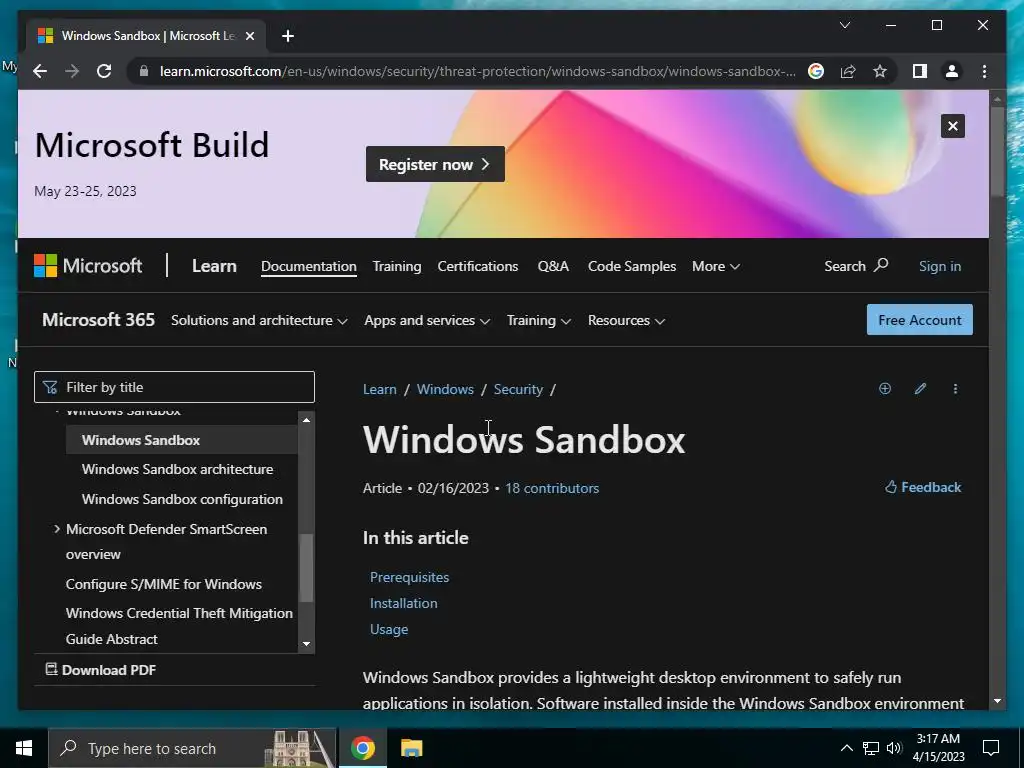The width and height of the screenshot is (1024, 768).
Task: Open the Chrome three-dot menu
Action: pyautogui.click(x=984, y=71)
